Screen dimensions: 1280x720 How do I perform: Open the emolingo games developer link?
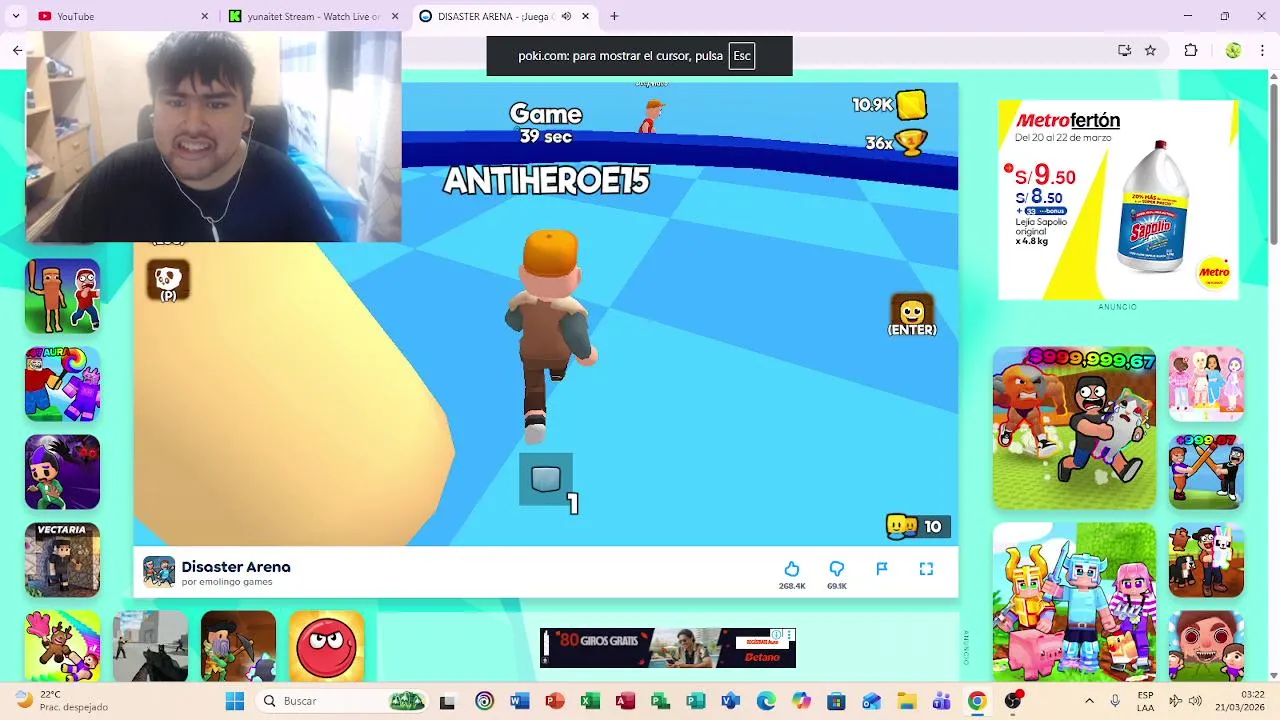[227, 582]
